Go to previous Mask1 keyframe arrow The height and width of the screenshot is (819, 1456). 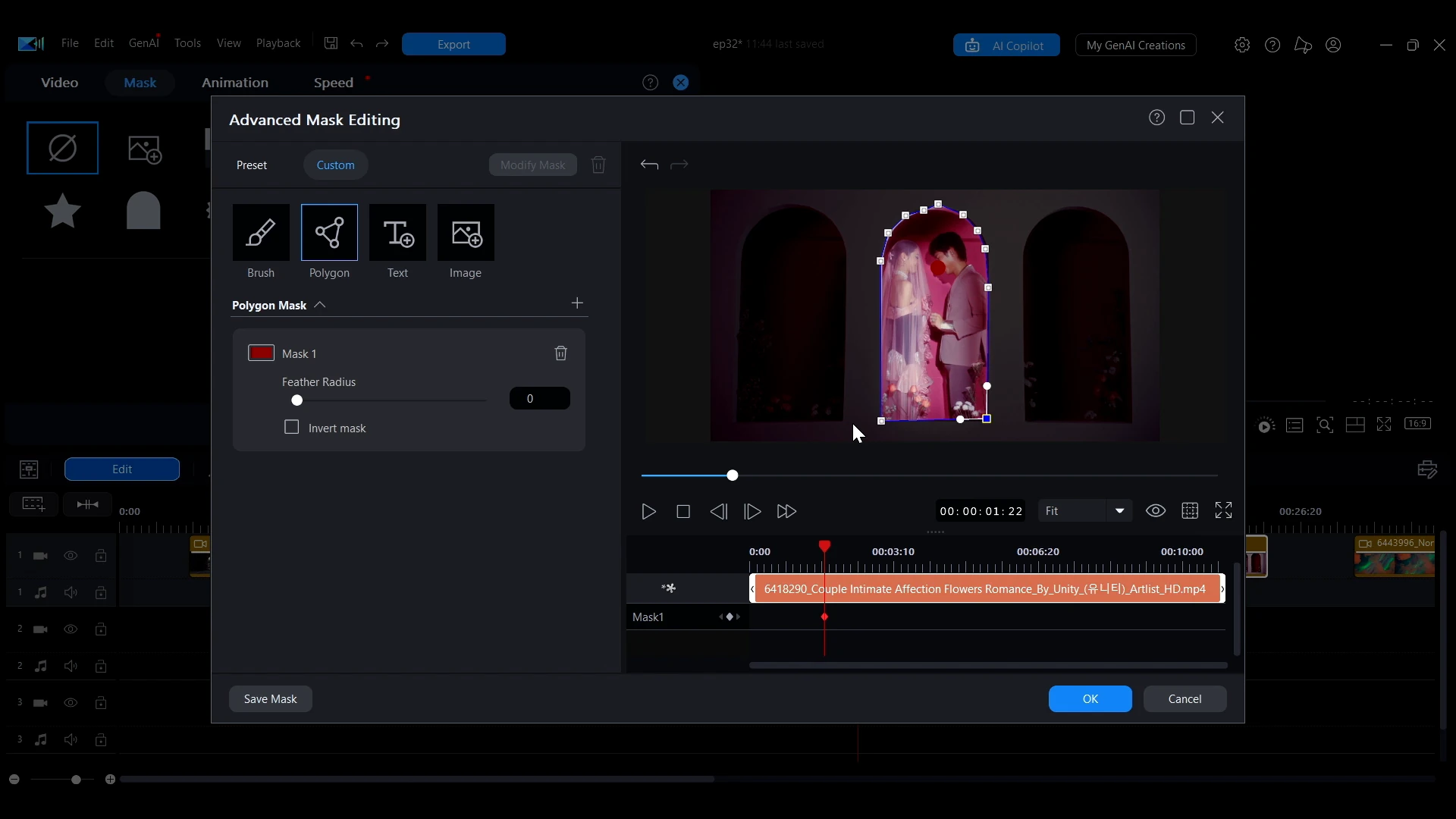721,617
